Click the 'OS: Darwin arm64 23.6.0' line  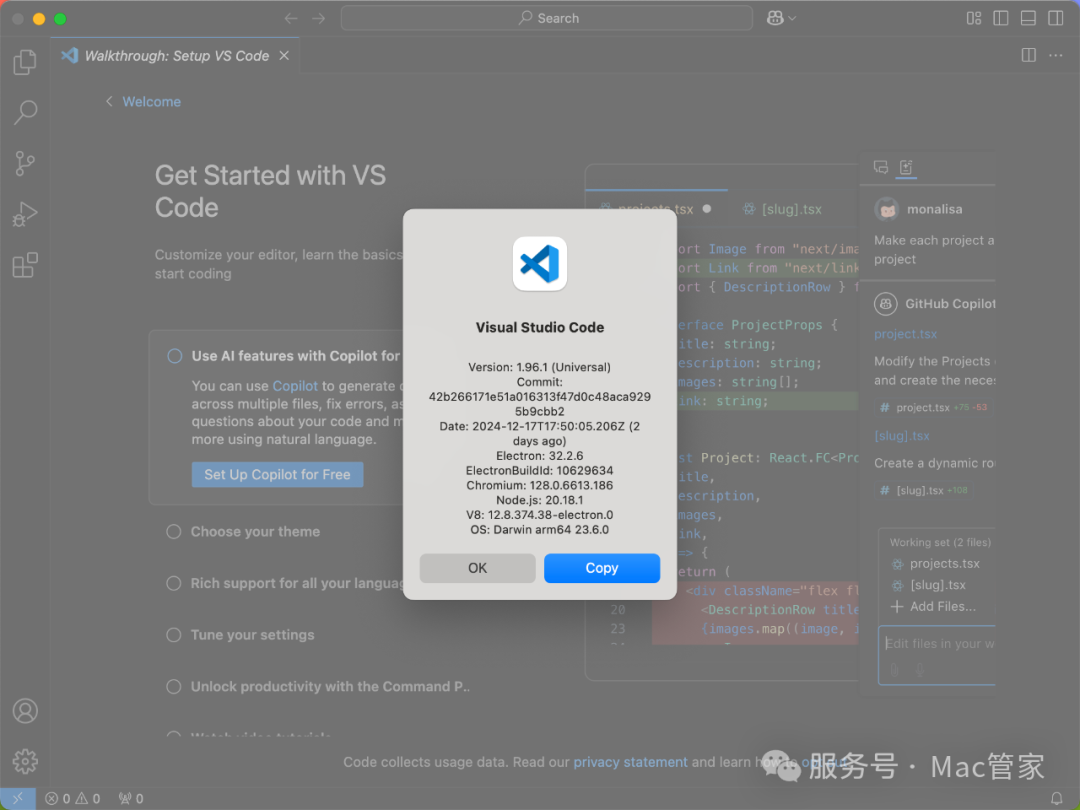539,530
